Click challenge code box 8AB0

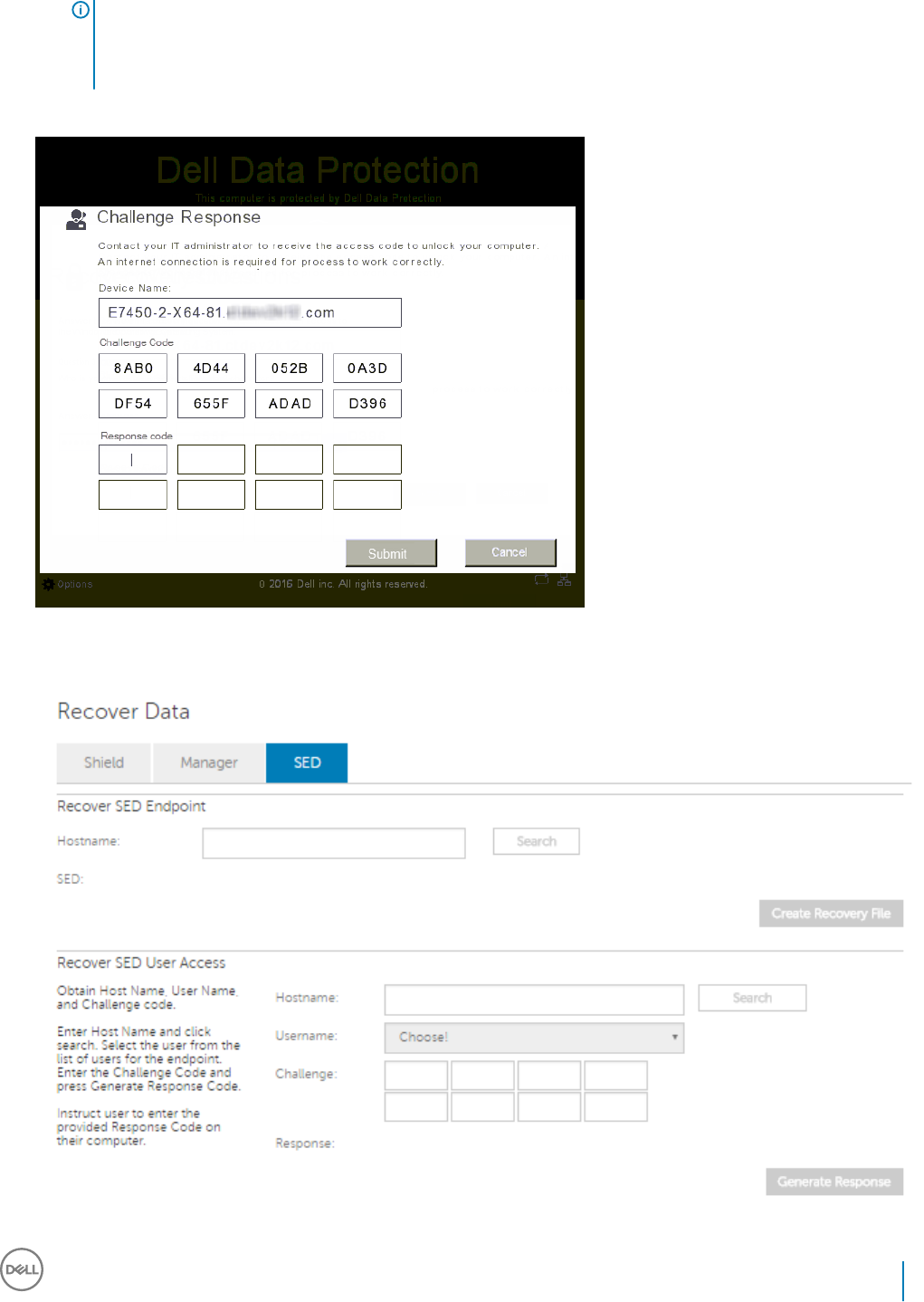(x=133, y=369)
